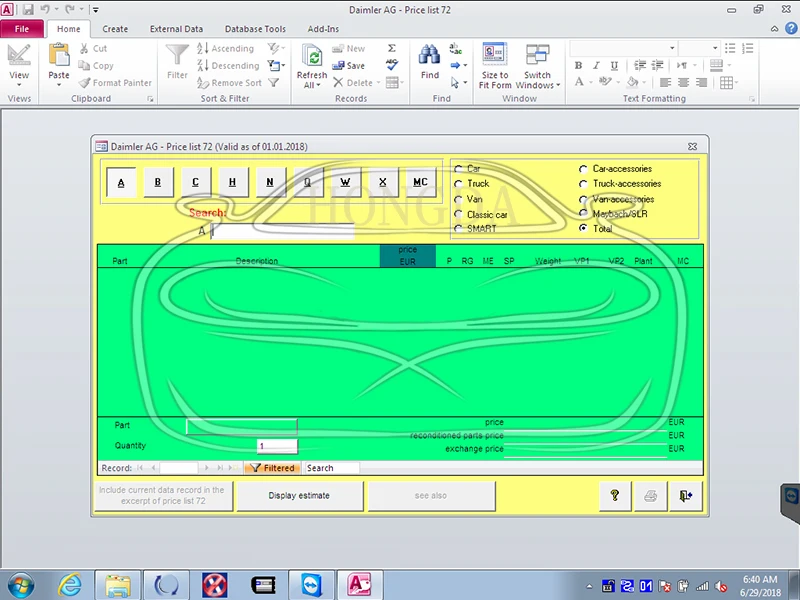Click Bold formatting button
800x600 pixels.
point(578,65)
